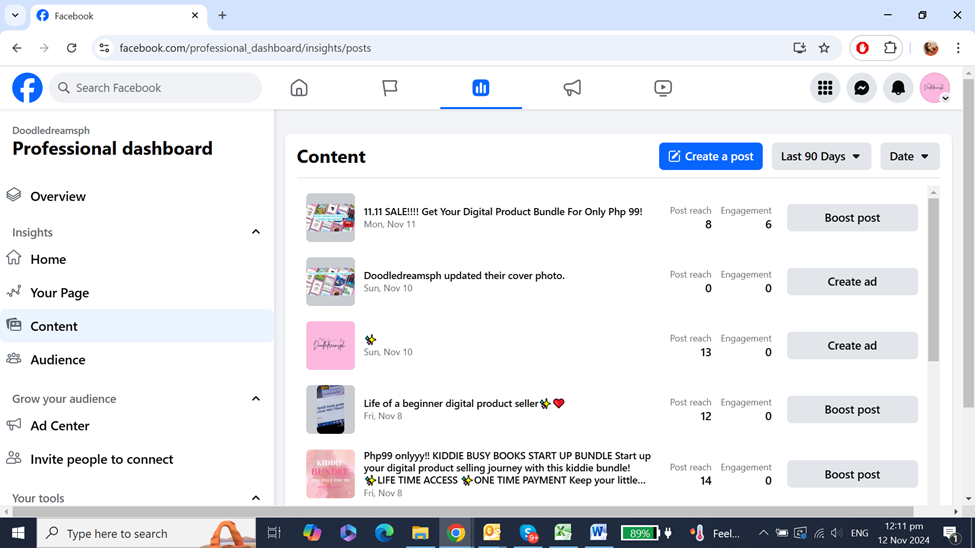This screenshot has width=975, height=548.
Task: Install app icon in the address bar
Action: 800,48
